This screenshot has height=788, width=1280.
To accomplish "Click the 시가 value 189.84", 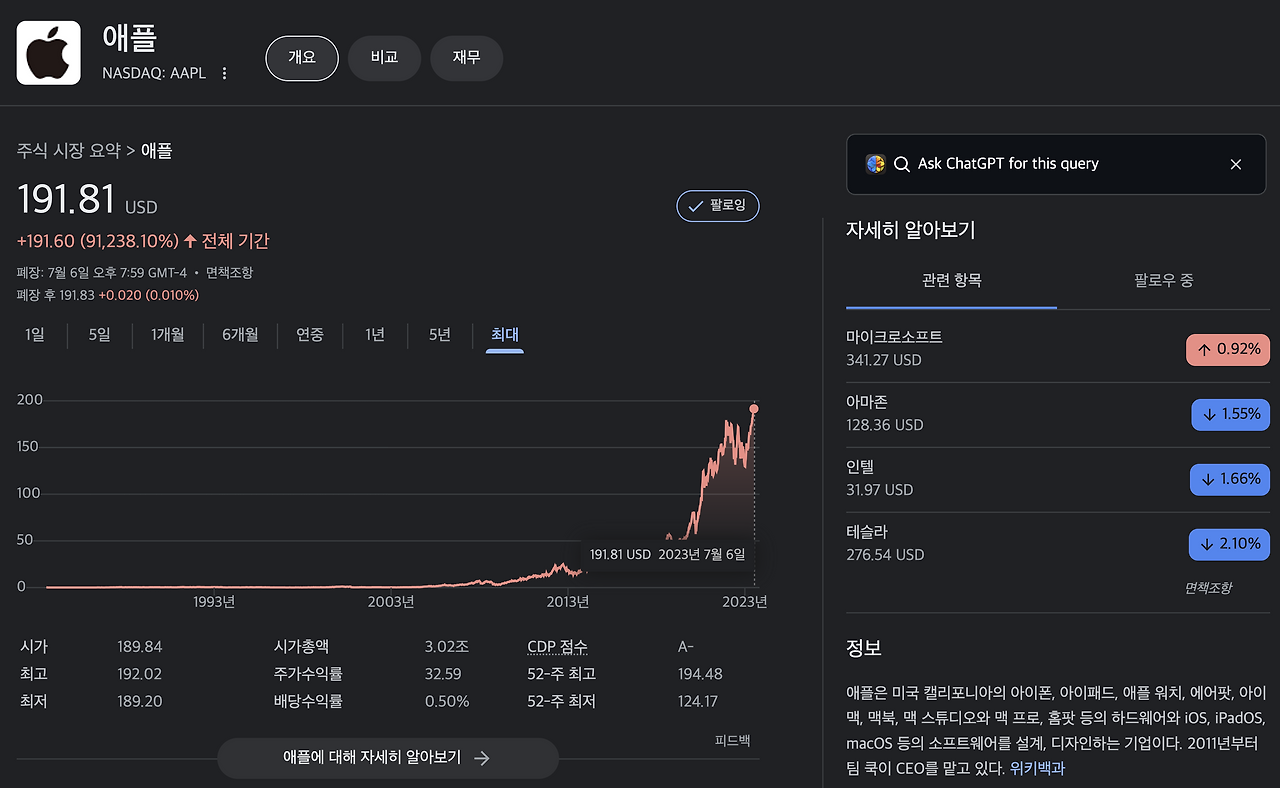I will click(140, 647).
